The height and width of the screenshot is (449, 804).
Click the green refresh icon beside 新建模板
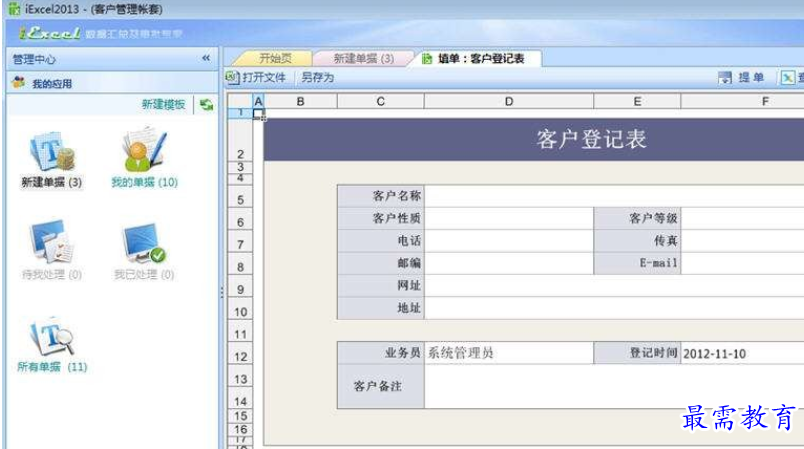tap(206, 105)
